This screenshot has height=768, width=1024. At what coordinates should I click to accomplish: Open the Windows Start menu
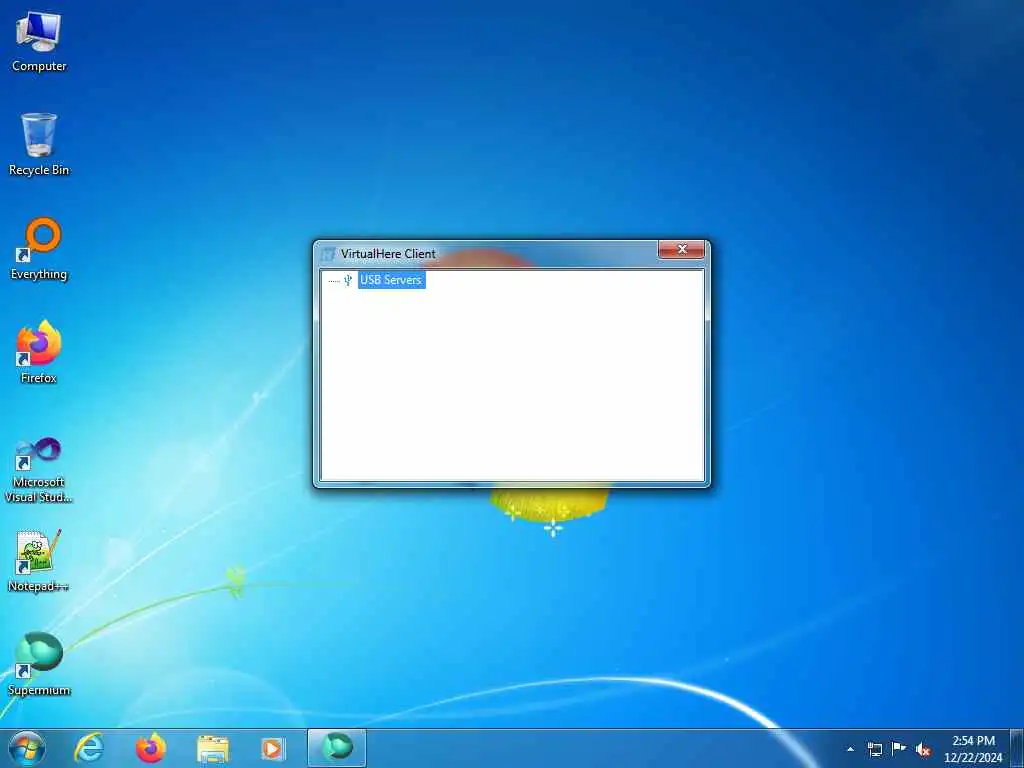pos(27,748)
